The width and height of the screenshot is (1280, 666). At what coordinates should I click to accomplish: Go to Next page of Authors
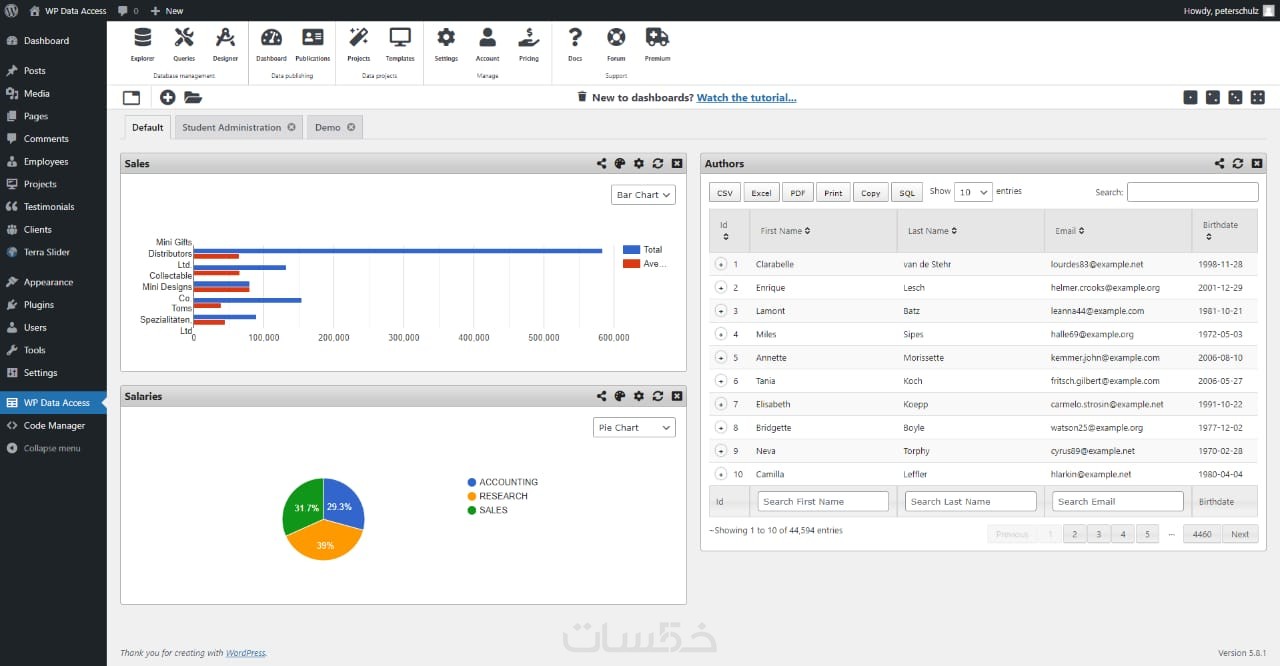click(x=1240, y=534)
